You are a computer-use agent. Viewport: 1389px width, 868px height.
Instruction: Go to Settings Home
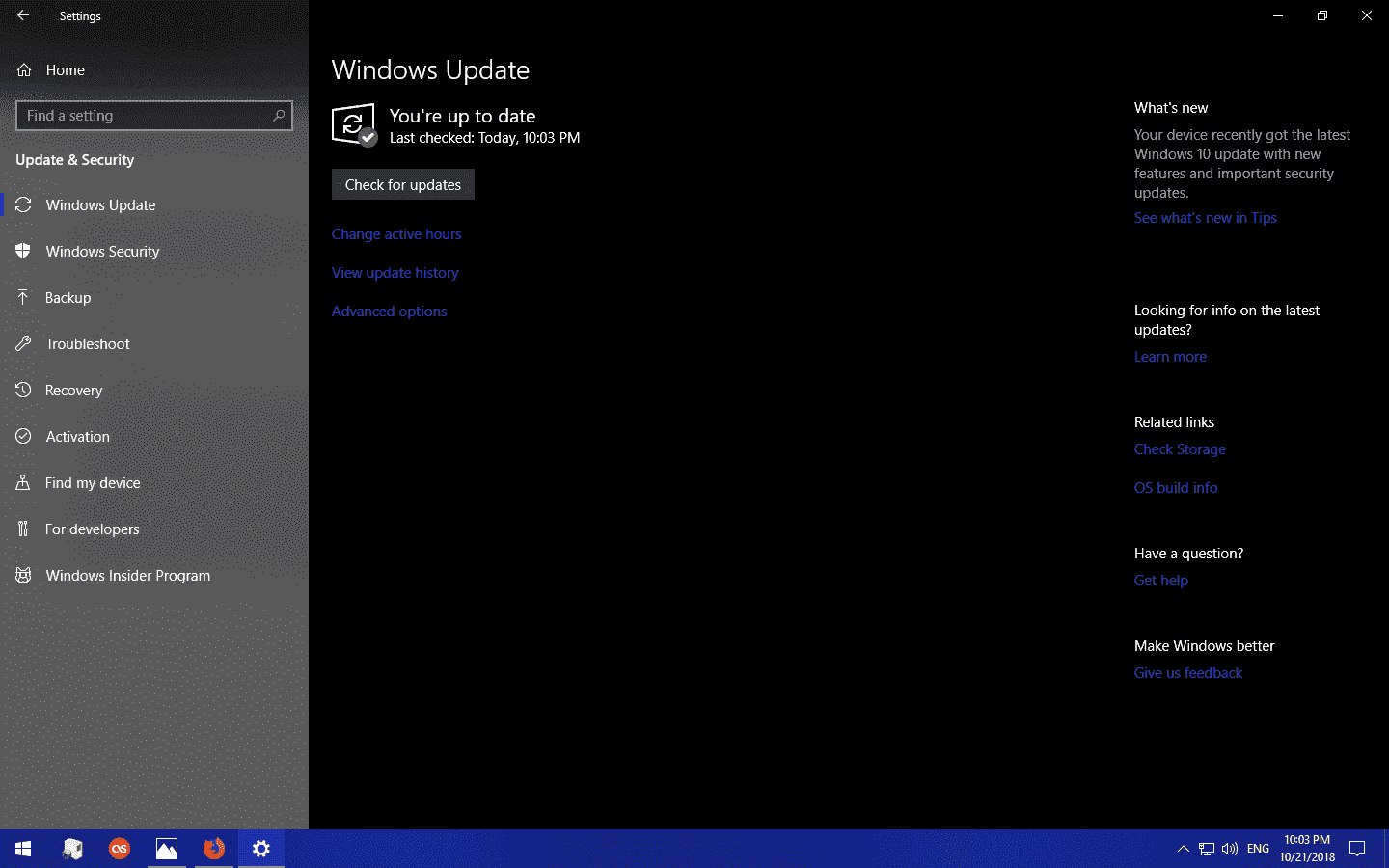(x=154, y=69)
